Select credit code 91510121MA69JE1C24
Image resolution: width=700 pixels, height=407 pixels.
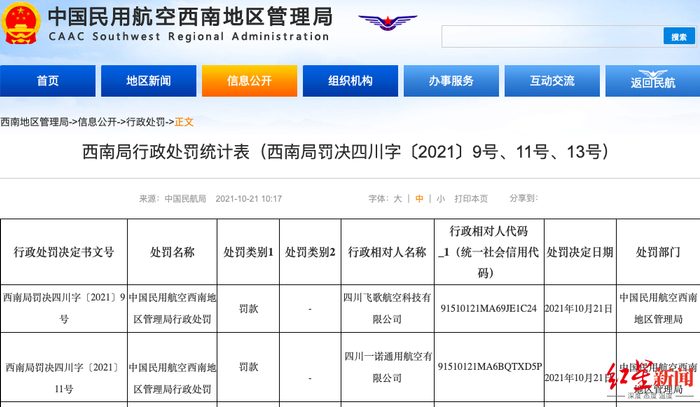point(489,308)
